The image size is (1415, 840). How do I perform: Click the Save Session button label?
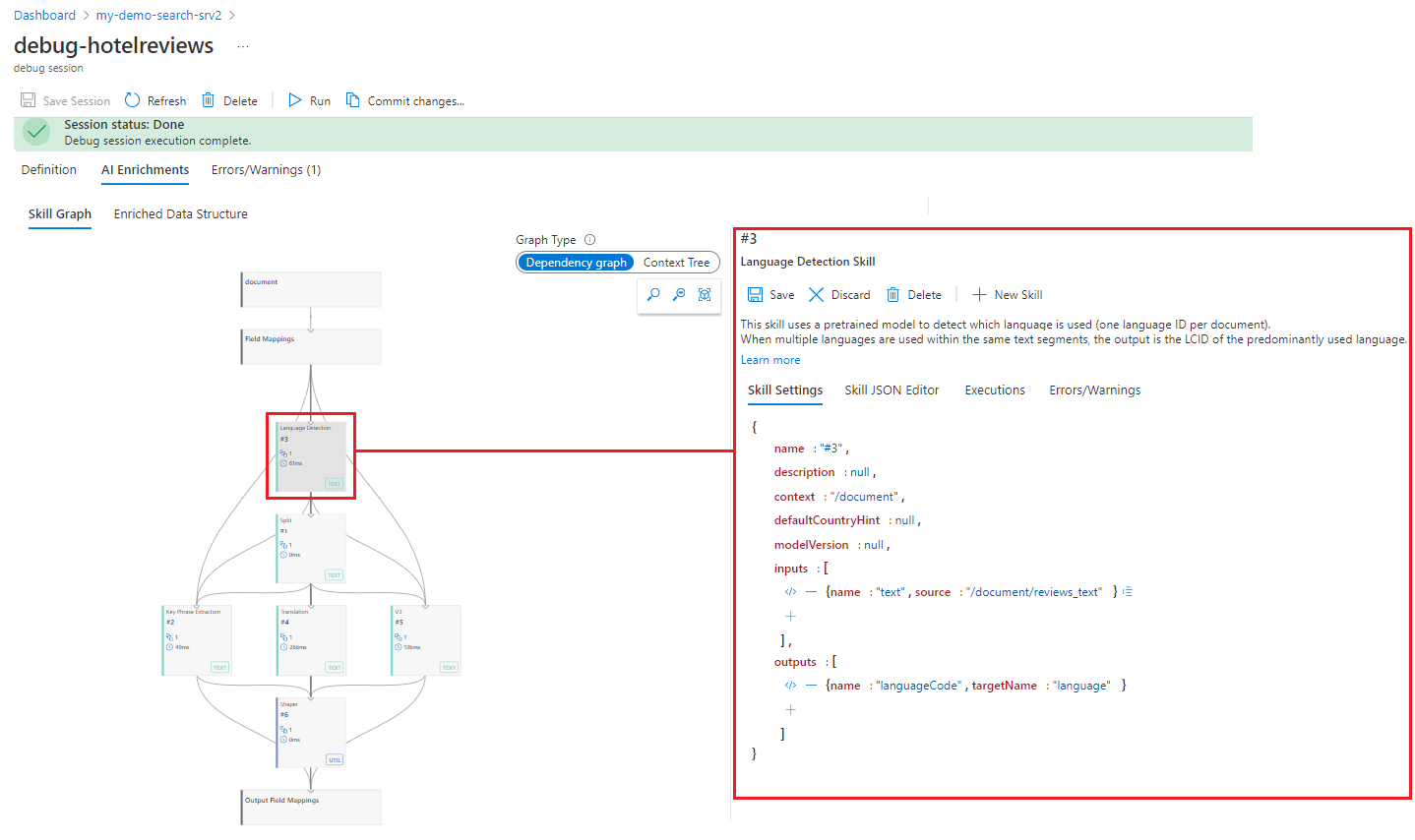tap(77, 101)
